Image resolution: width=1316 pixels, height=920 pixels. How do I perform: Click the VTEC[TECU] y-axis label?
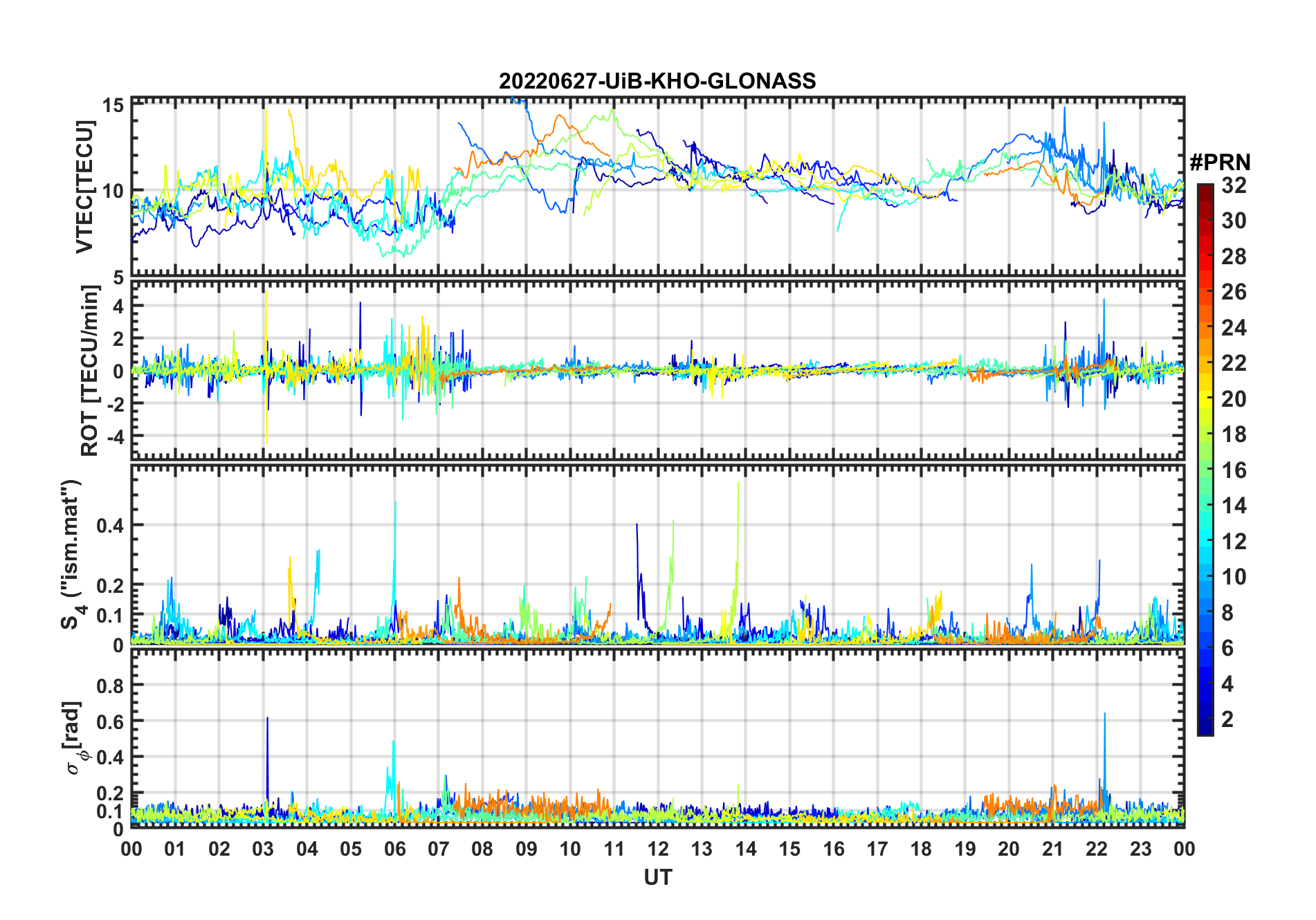[84, 187]
